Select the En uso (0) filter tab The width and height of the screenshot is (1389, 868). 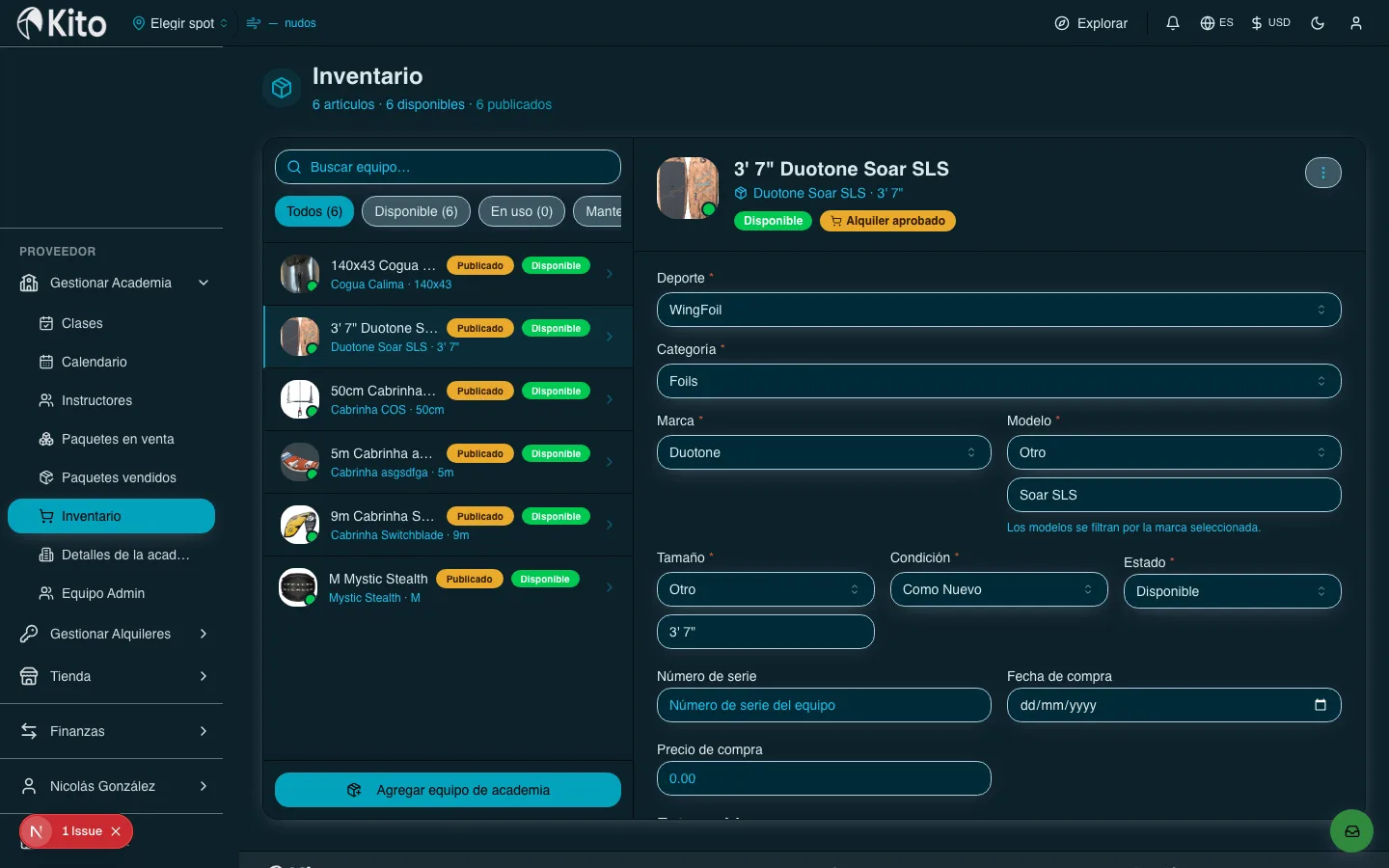coord(522,211)
